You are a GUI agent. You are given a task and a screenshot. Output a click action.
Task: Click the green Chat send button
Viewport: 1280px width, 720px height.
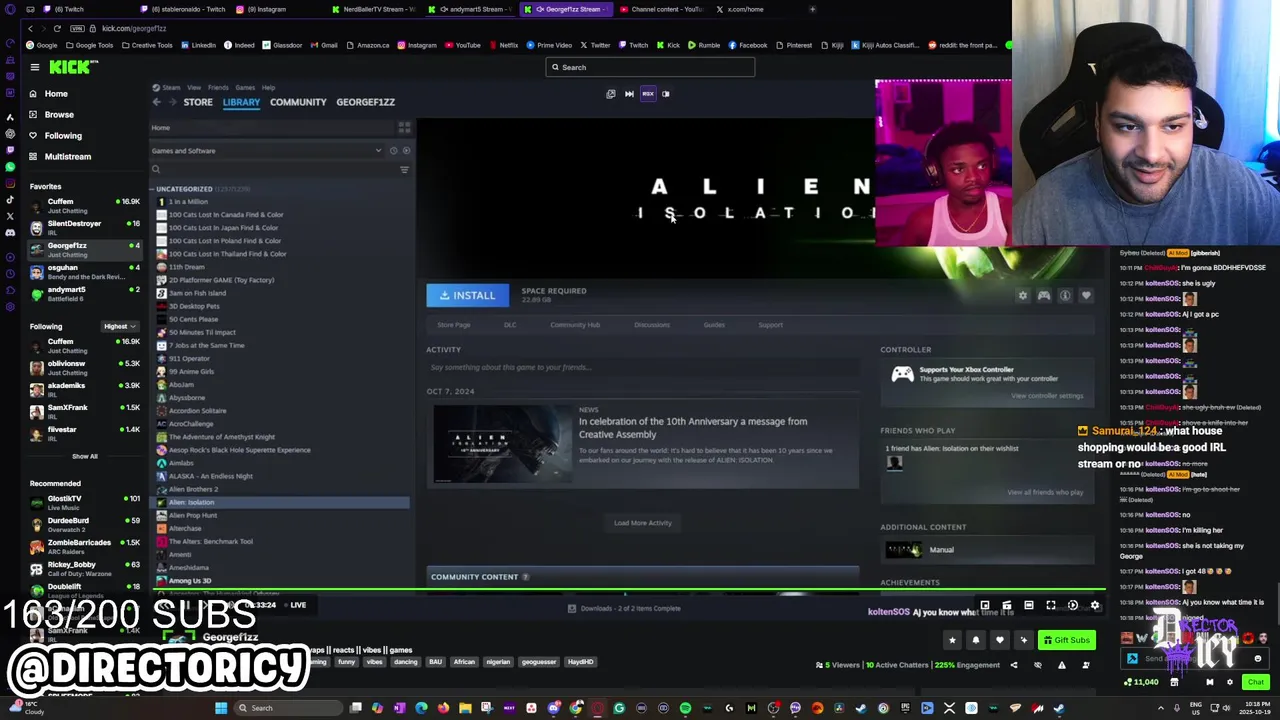click(1256, 682)
